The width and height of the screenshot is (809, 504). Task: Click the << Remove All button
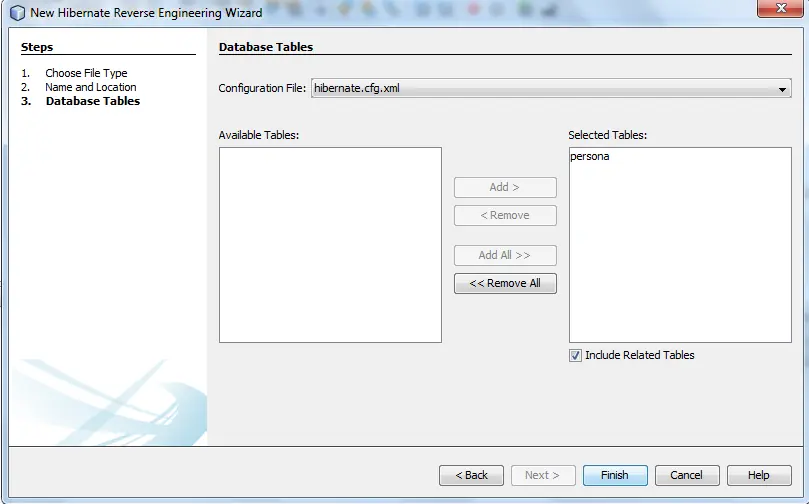click(505, 284)
